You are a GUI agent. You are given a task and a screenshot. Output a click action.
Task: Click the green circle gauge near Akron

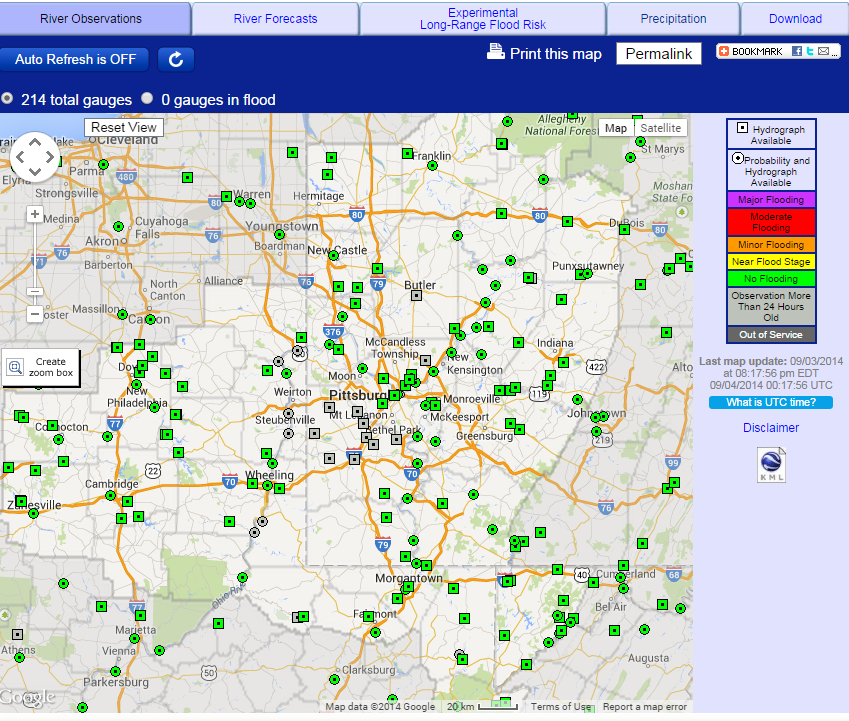tap(119, 226)
